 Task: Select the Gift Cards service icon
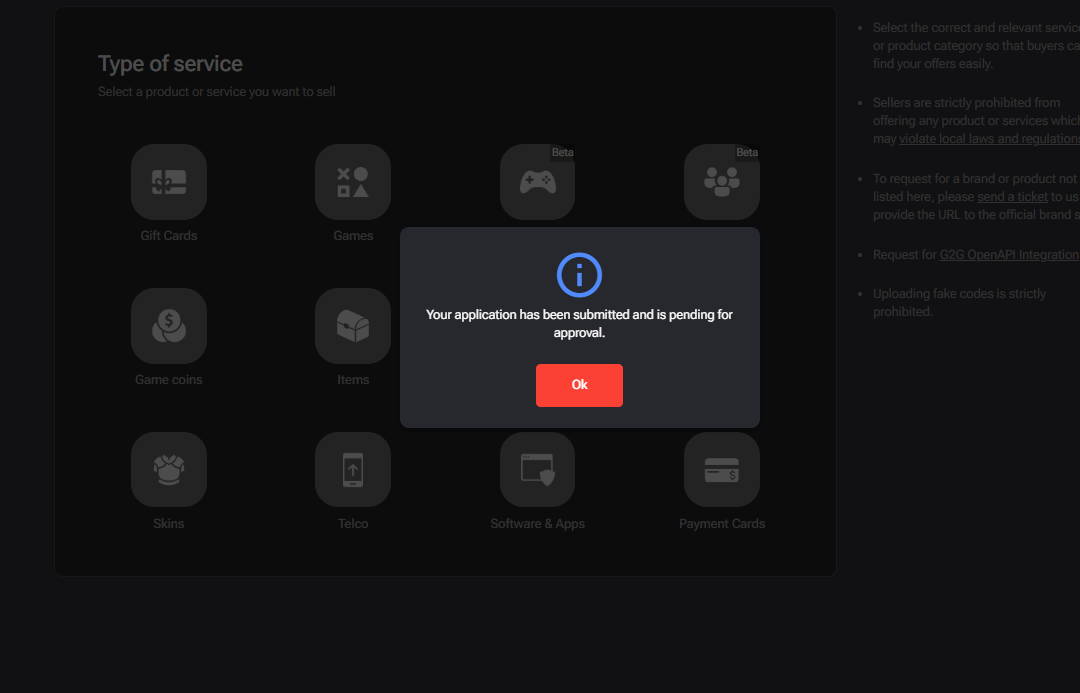(x=169, y=182)
